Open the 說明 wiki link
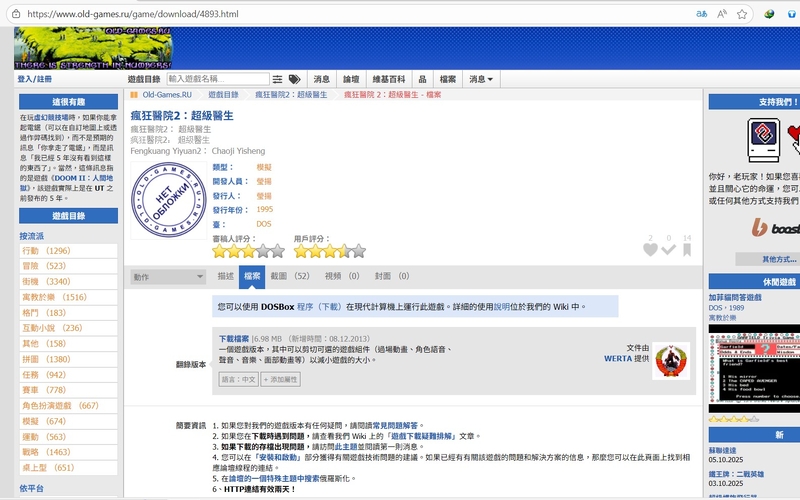This screenshot has width=800, height=500. pos(502,307)
